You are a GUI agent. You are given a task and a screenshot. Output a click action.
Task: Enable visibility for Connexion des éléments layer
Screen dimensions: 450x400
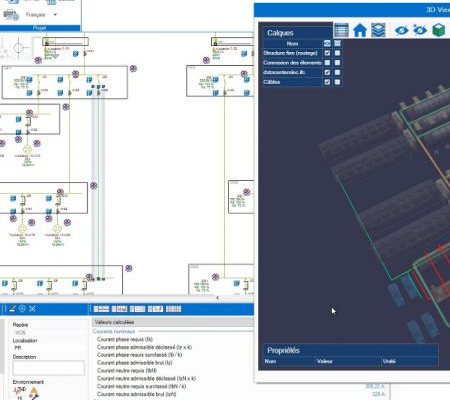click(327, 63)
